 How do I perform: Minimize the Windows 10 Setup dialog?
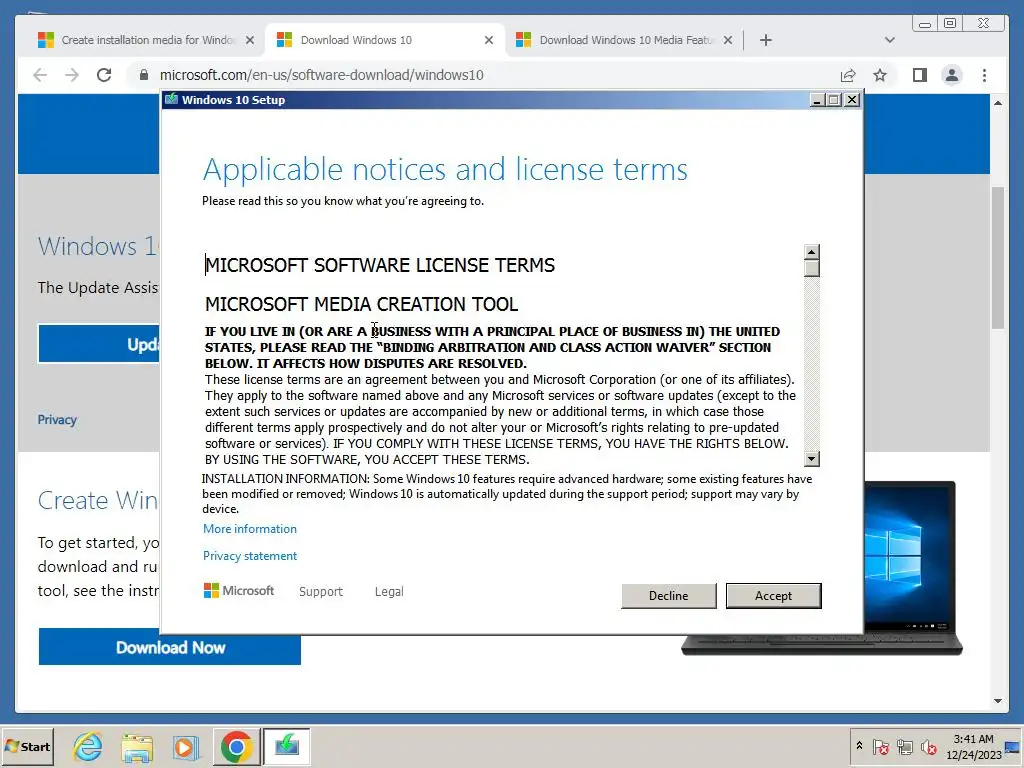point(817,100)
